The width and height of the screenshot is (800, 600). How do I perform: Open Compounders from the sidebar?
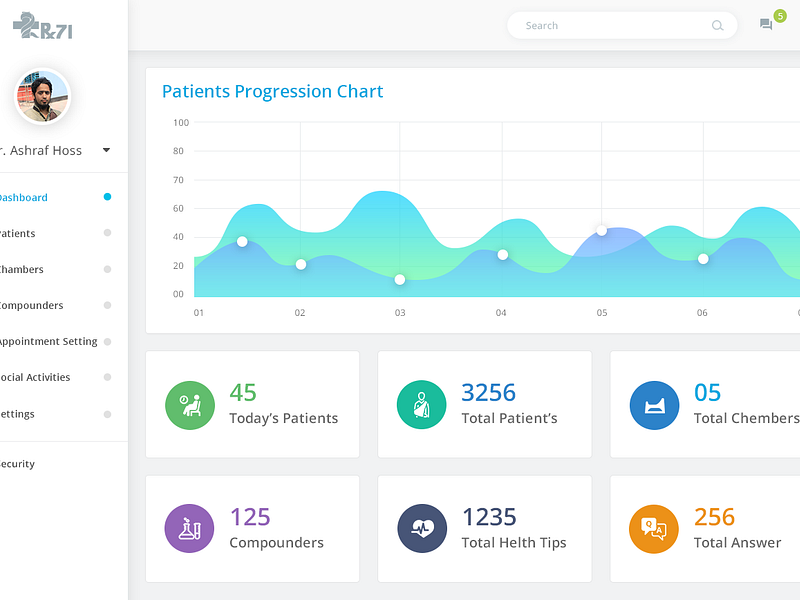[x=31, y=305]
